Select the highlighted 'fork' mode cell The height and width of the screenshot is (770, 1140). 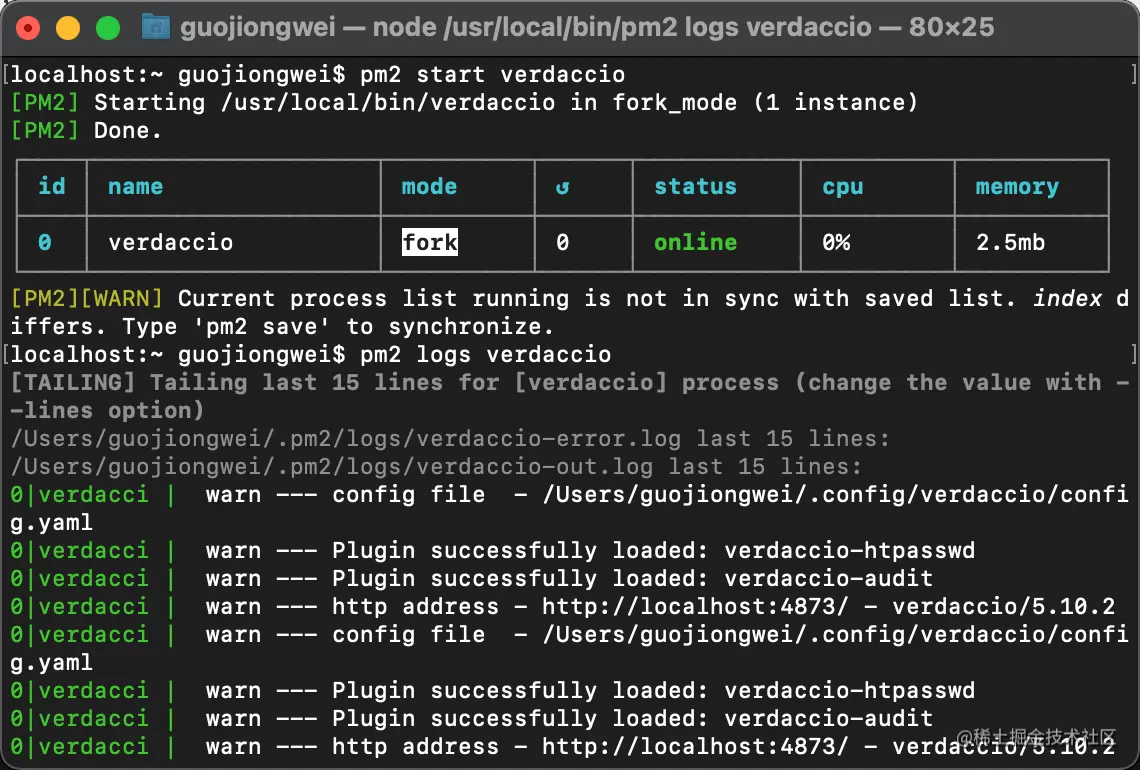430,242
